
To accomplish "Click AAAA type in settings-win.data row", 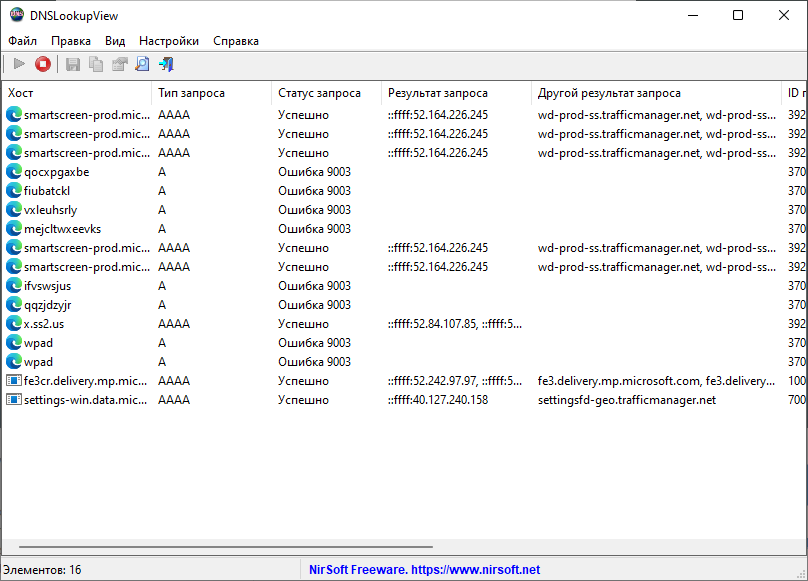I will [x=174, y=400].
